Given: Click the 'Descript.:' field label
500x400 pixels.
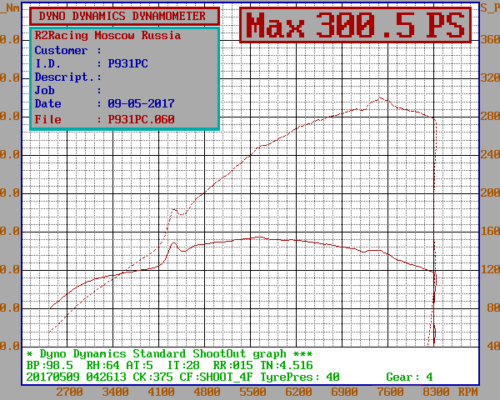Looking at the screenshot, I should click(68, 77).
